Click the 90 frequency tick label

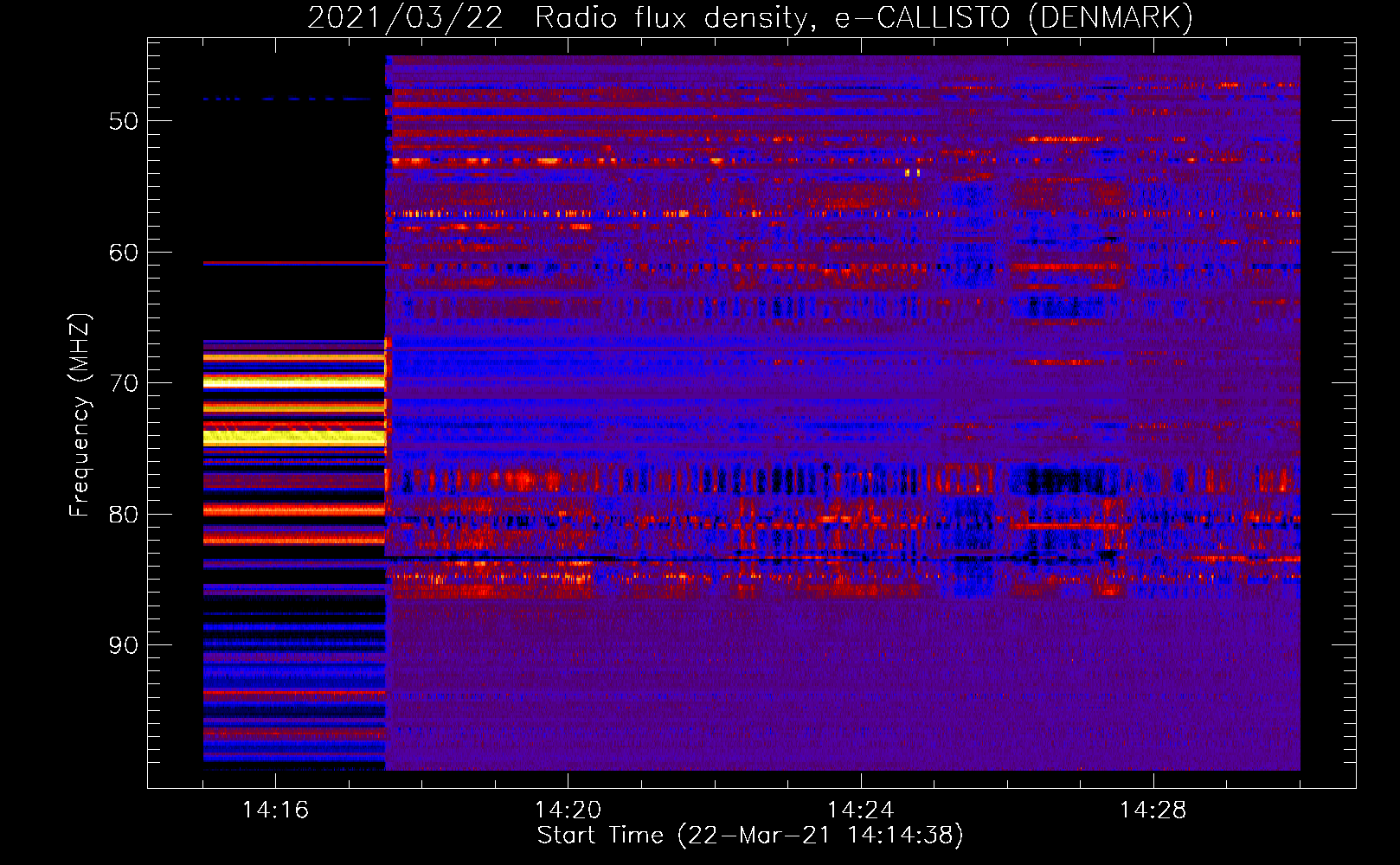pos(124,645)
